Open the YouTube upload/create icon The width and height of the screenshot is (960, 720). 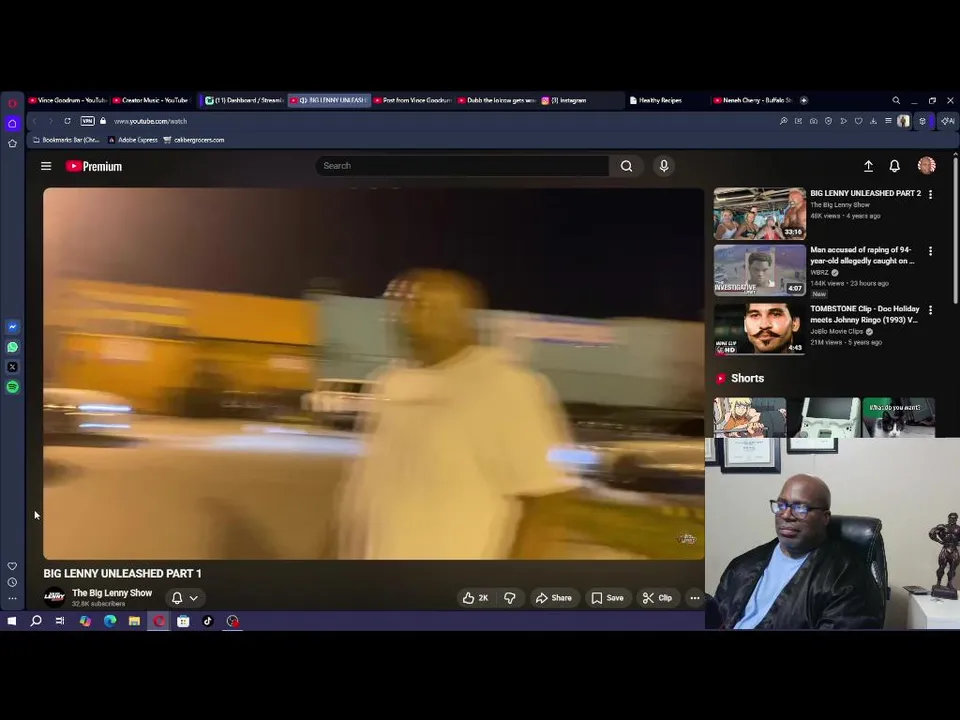[x=868, y=166]
